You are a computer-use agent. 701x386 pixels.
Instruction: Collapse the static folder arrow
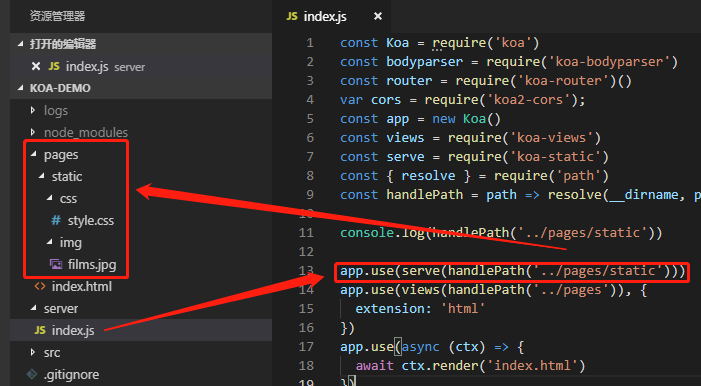[42, 176]
